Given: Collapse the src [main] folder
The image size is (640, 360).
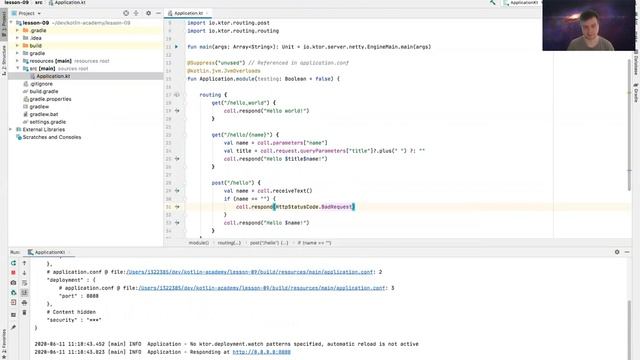Looking at the screenshot, I should point(18,69).
